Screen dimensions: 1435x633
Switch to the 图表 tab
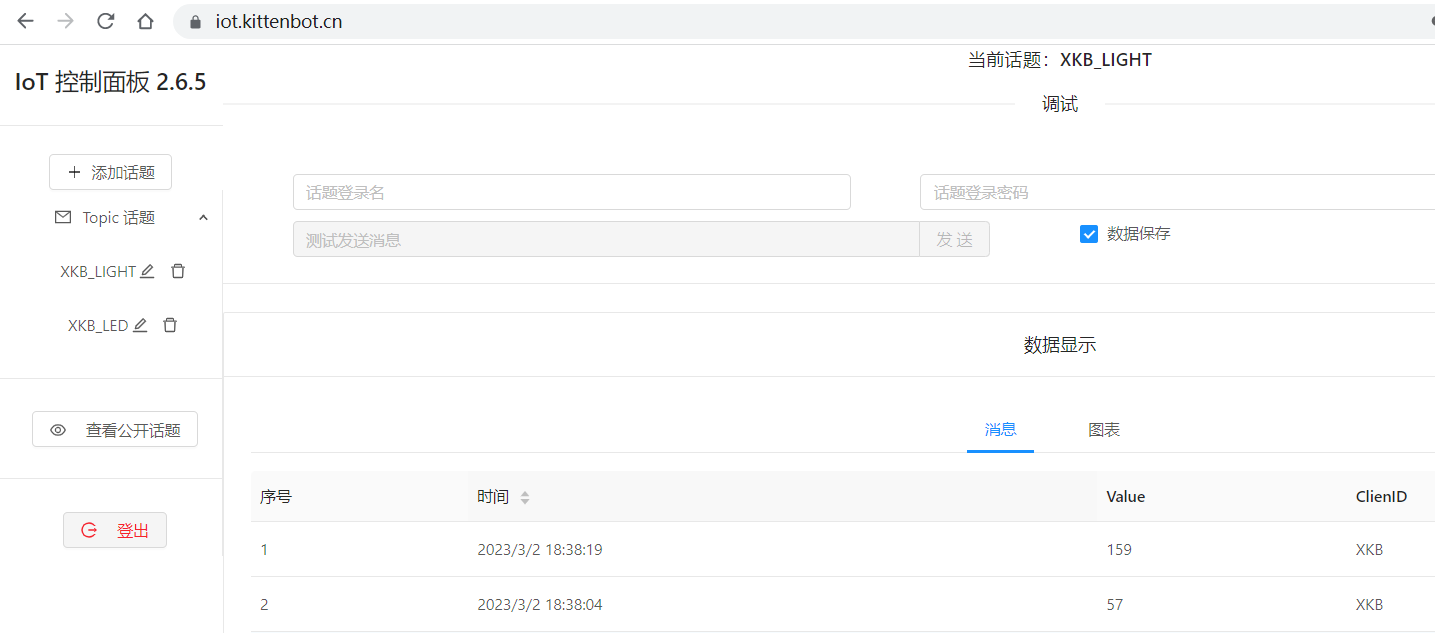coord(1104,430)
